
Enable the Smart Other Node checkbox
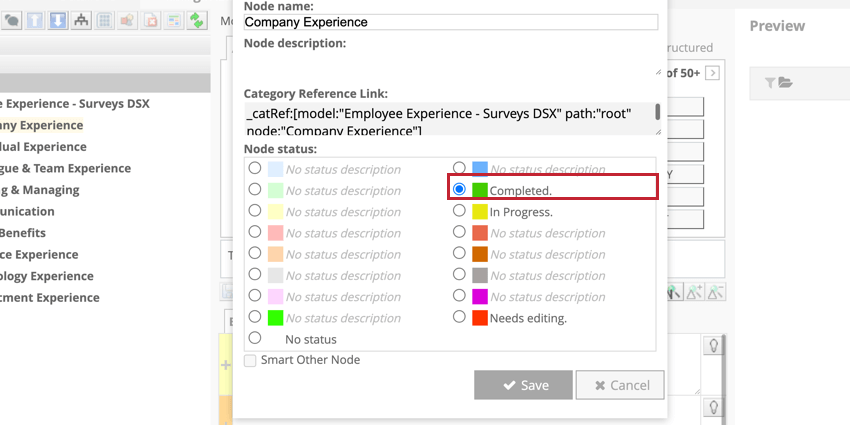(x=250, y=360)
